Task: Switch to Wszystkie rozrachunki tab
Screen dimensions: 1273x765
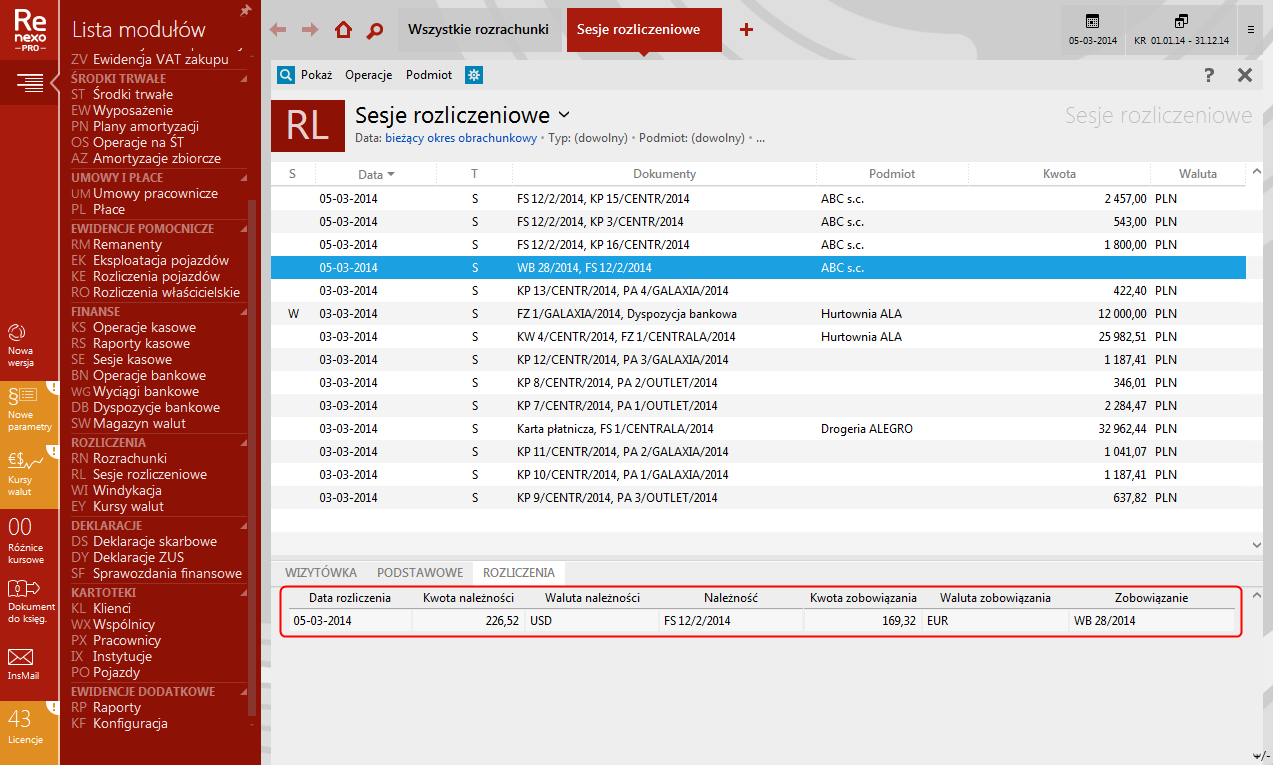Action: [478, 30]
